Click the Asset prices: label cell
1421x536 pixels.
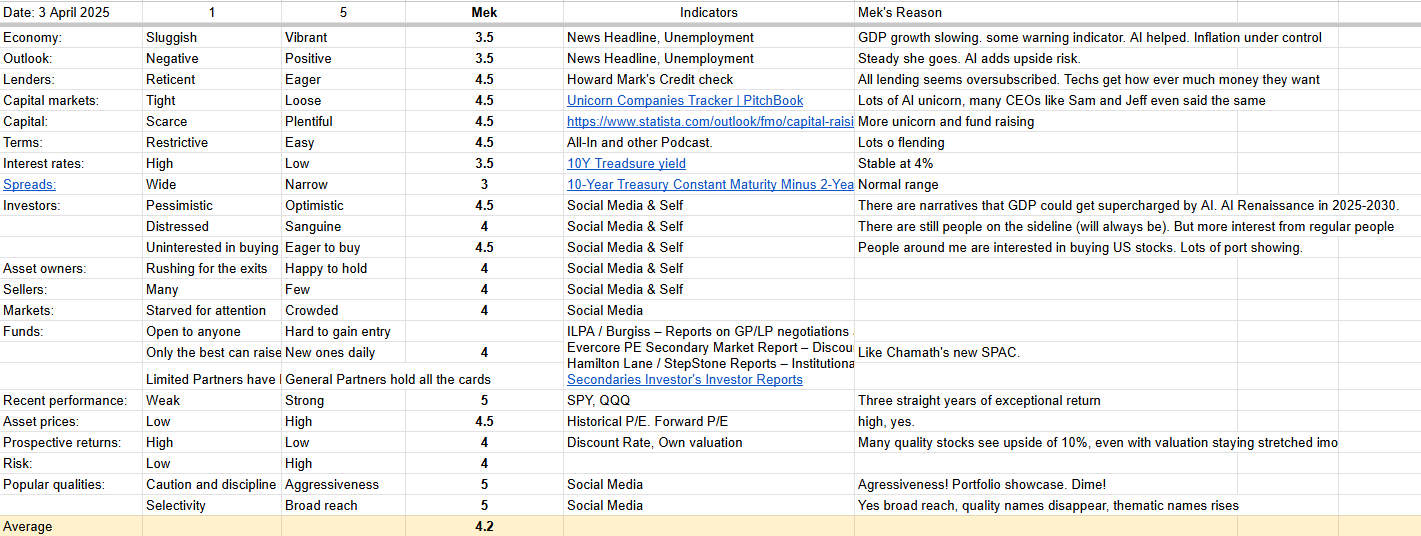pyautogui.click(x=71, y=421)
